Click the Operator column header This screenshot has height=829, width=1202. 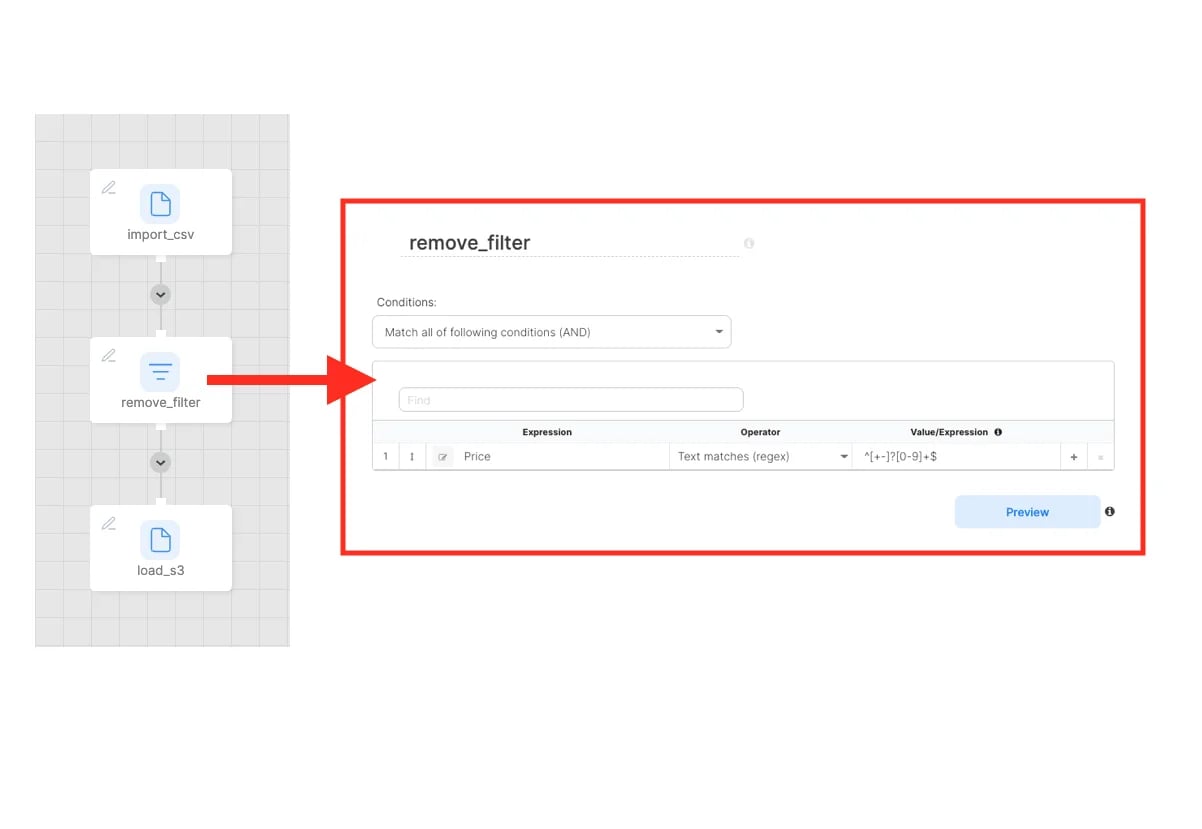760,432
